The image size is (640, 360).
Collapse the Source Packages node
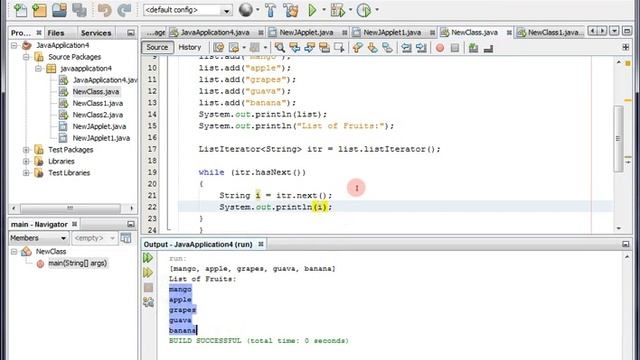click(26, 57)
